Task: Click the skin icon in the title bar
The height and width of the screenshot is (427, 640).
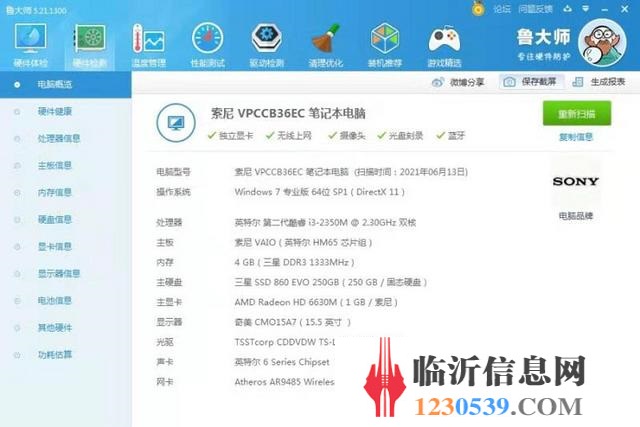Action: (x=567, y=8)
